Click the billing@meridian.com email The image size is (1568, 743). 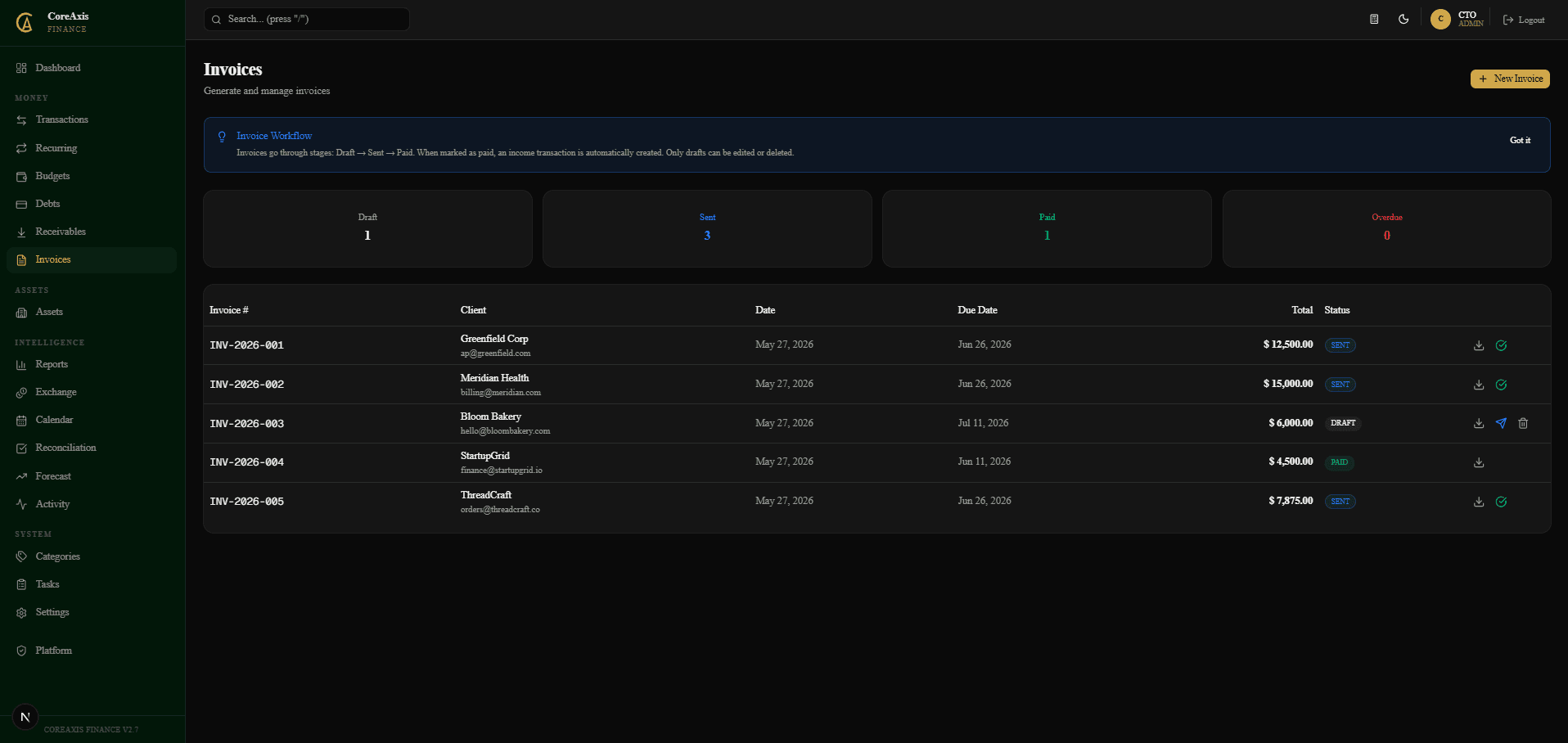(501, 393)
